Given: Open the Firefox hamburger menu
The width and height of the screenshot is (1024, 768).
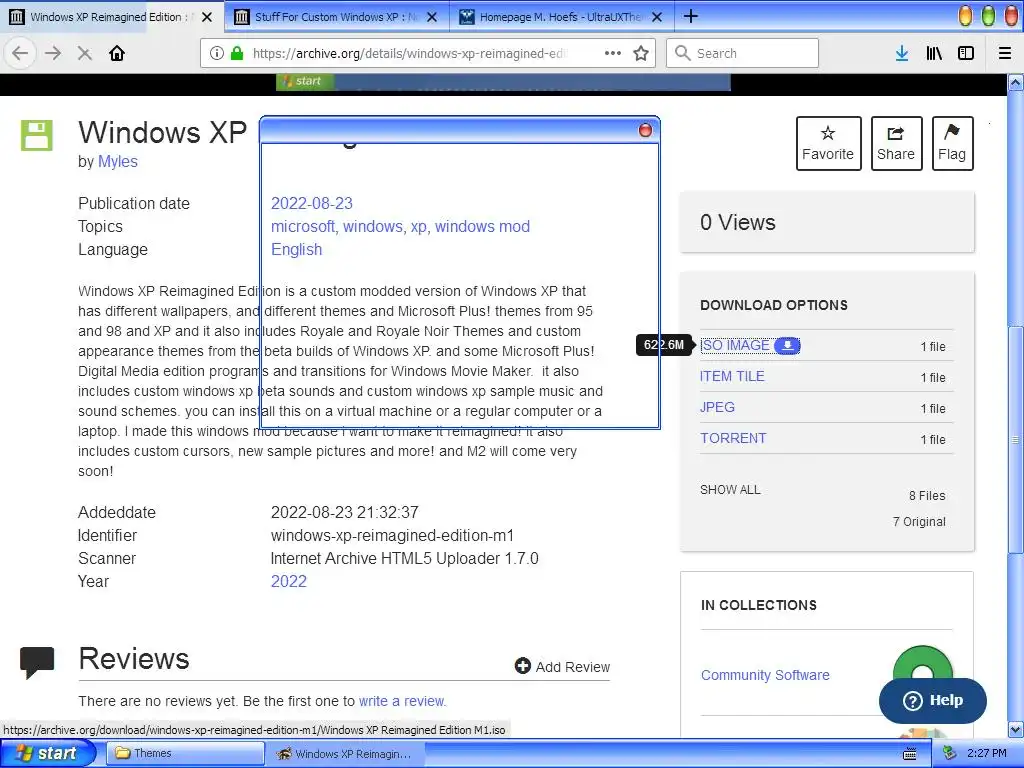Looking at the screenshot, I should [1005, 53].
